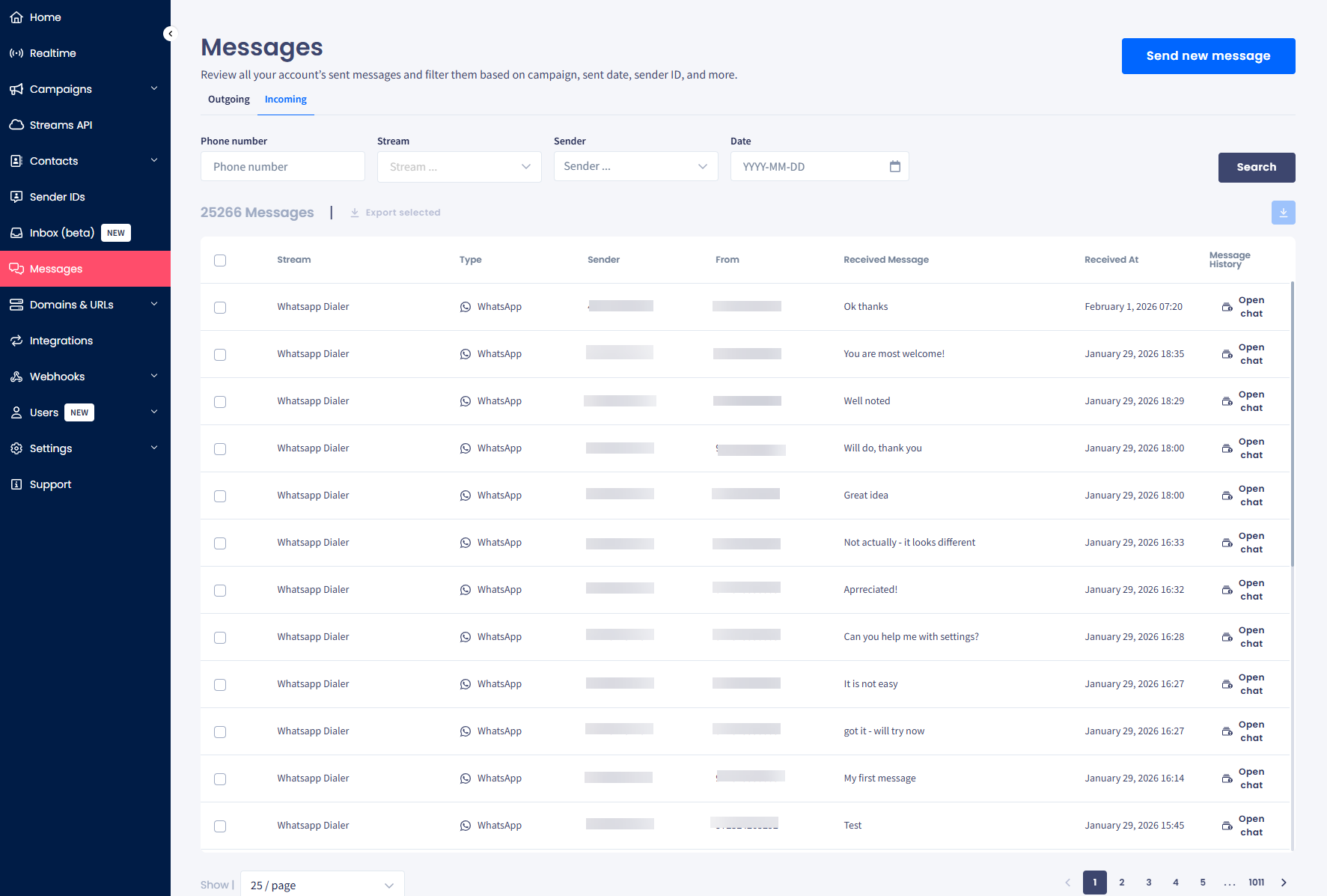Open chat for the 'Test' message

pyautogui.click(x=1250, y=825)
